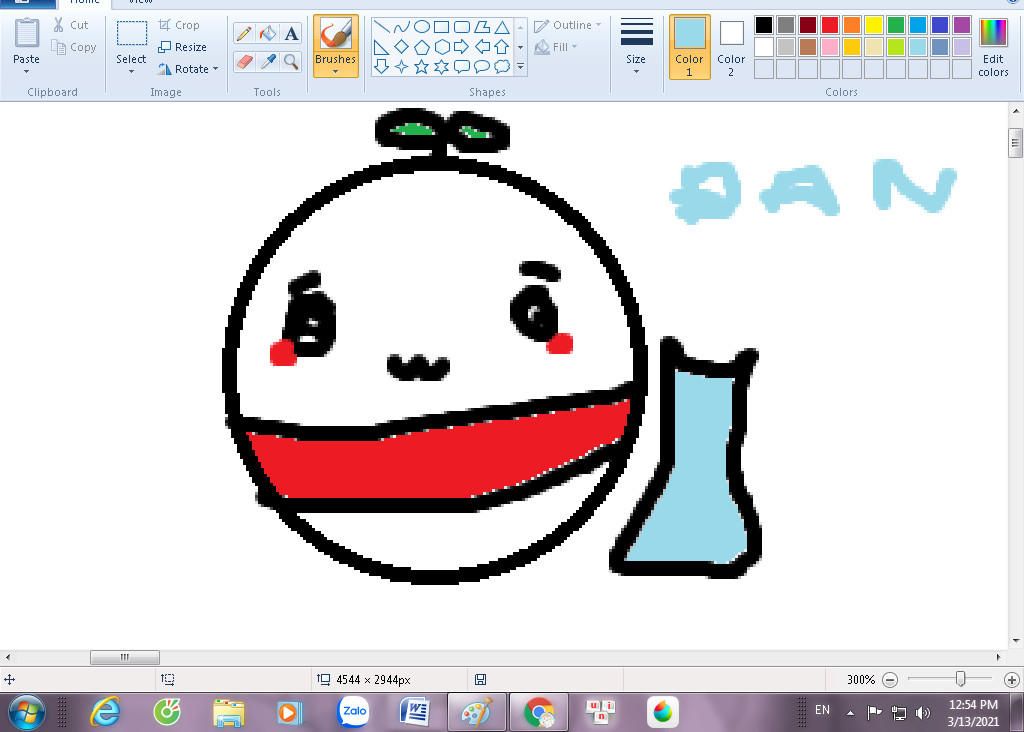Pick the yellow color swatch
Screen dimensions: 1024x732
tap(874, 25)
